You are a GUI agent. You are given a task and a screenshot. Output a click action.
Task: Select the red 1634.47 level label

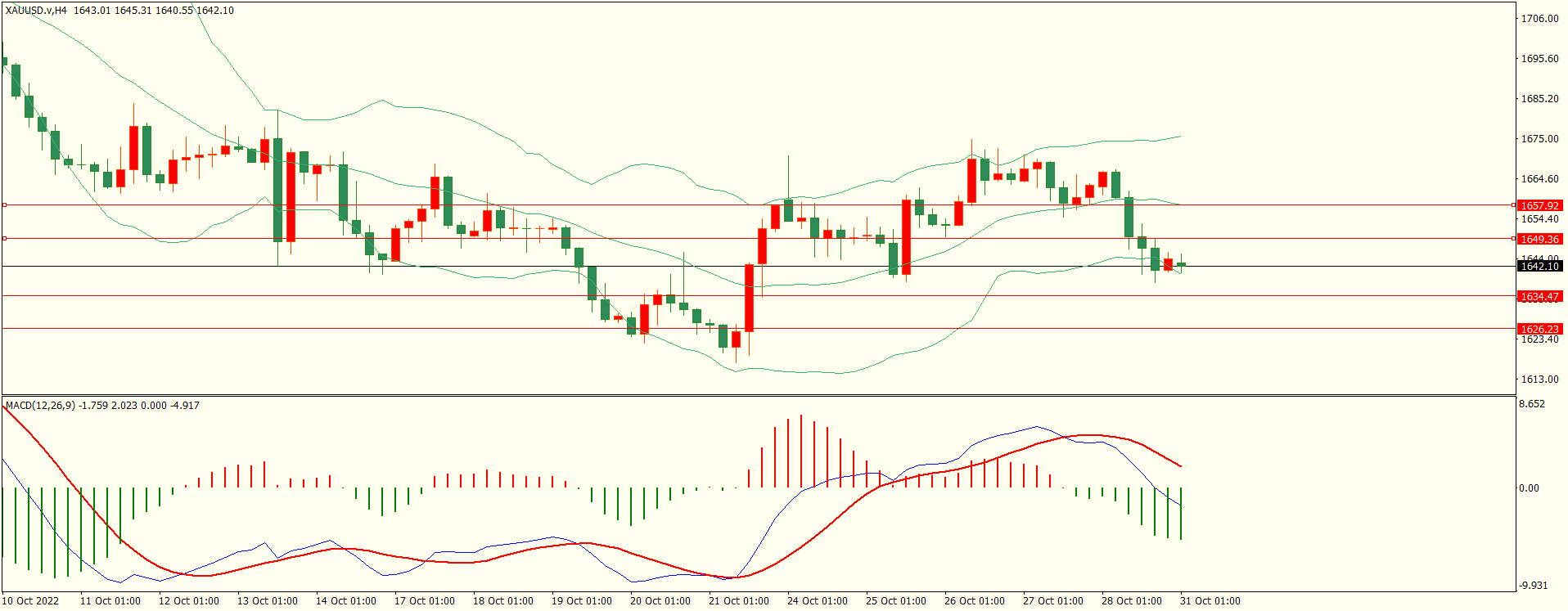(1539, 297)
